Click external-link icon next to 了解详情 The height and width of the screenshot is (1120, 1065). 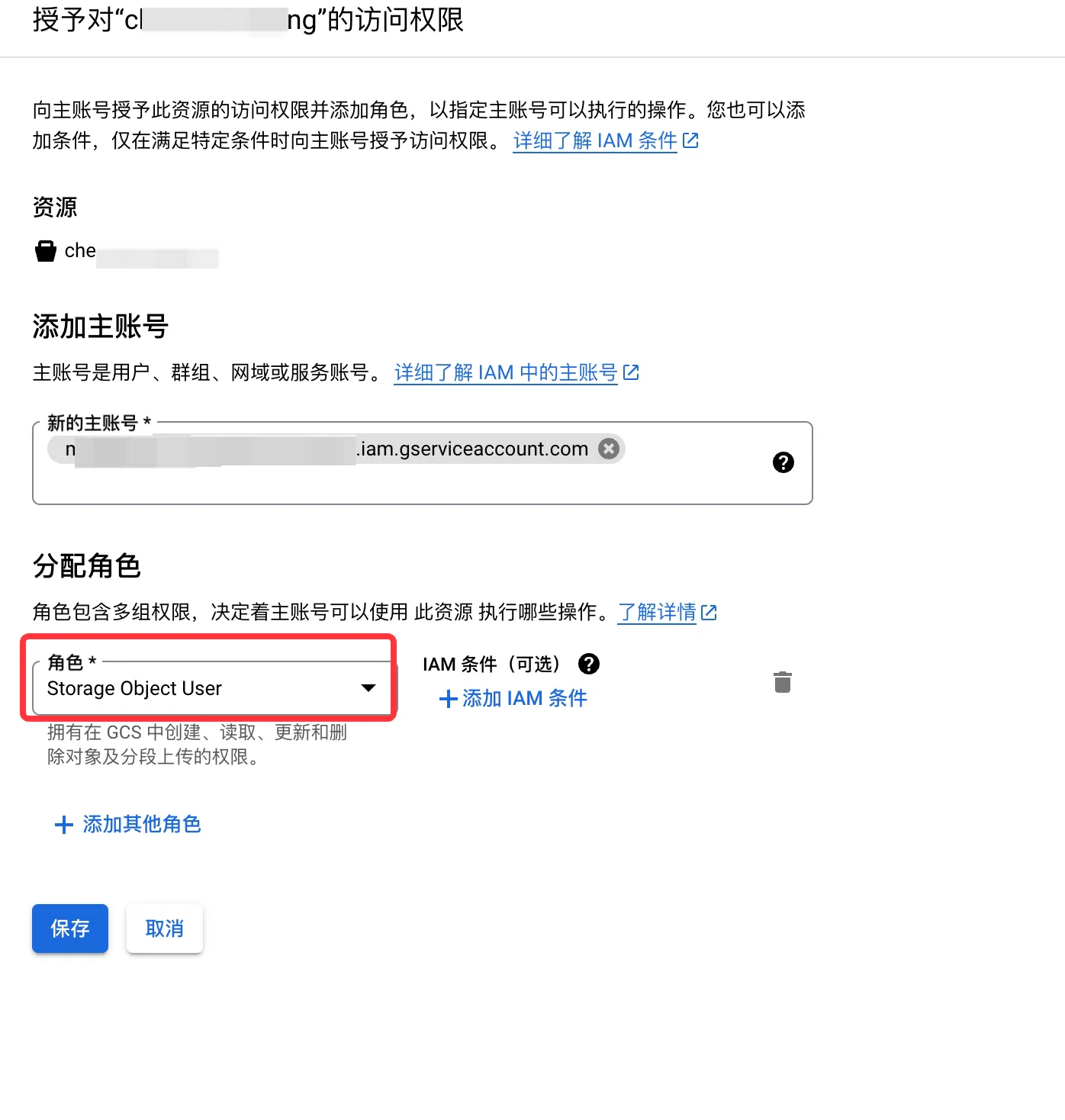(x=709, y=612)
